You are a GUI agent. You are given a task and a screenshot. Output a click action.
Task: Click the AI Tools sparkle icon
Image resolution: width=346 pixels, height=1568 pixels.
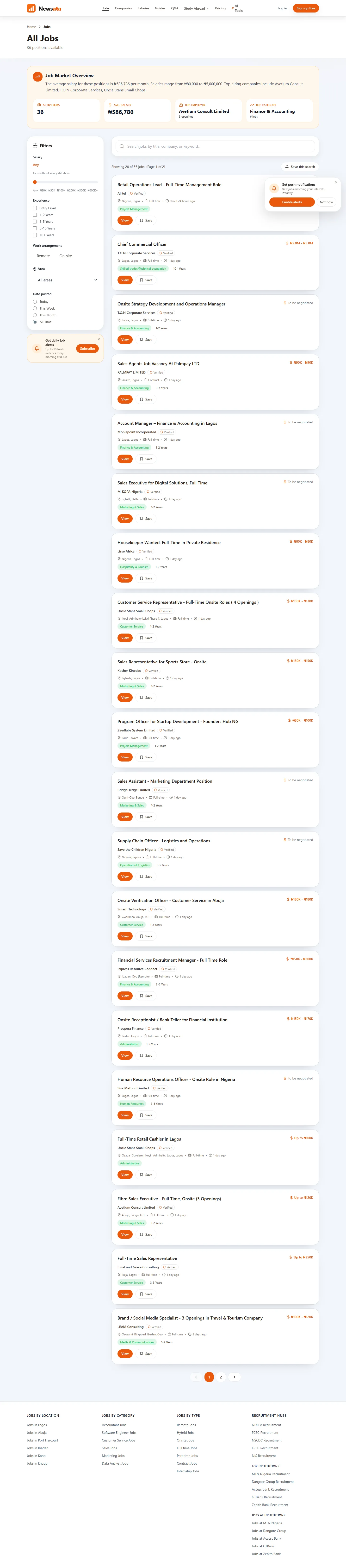(232, 8)
